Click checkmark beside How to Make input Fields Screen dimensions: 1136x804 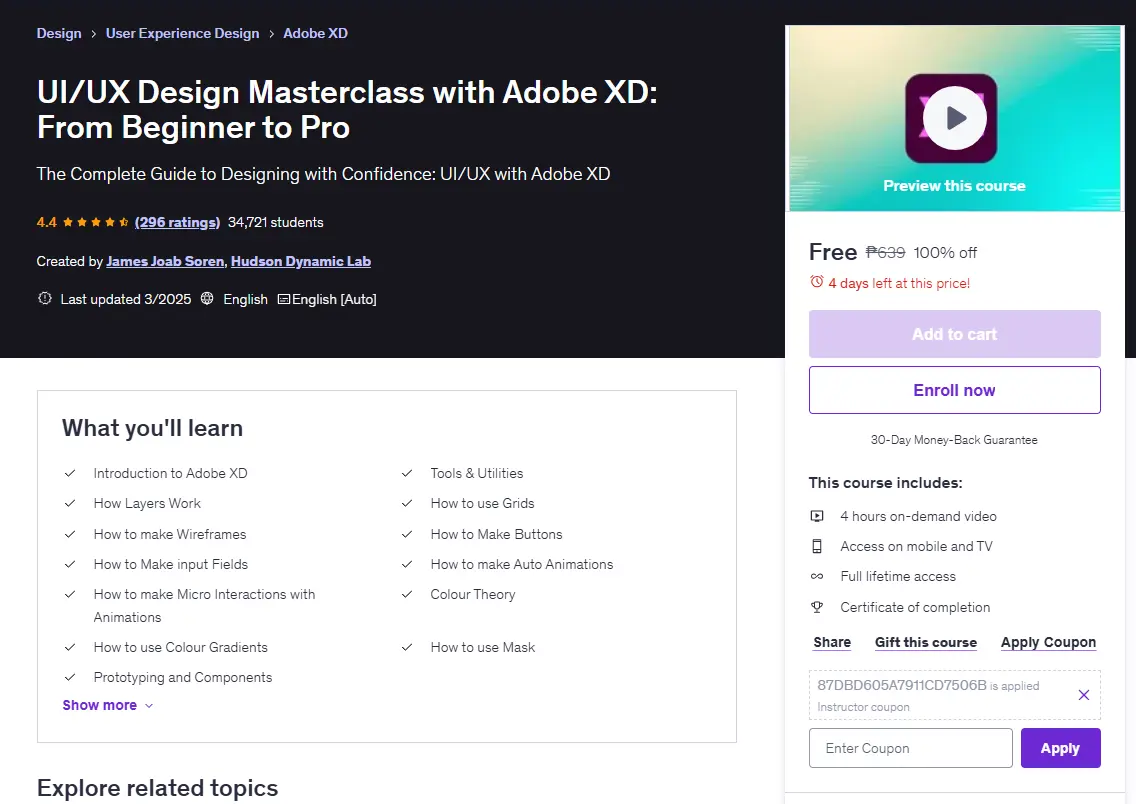tap(70, 564)
